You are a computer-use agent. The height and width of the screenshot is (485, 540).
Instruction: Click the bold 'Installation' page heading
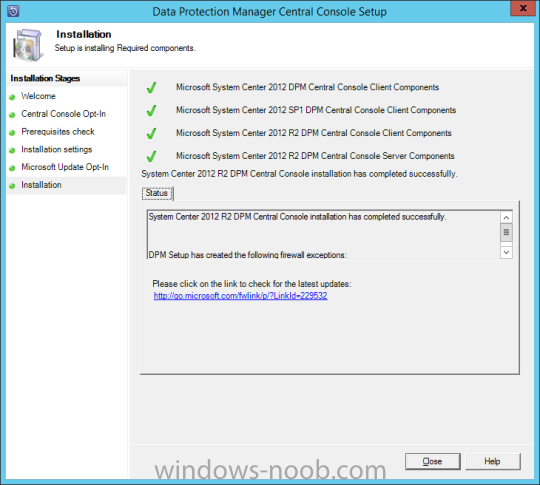coord(84,34)
